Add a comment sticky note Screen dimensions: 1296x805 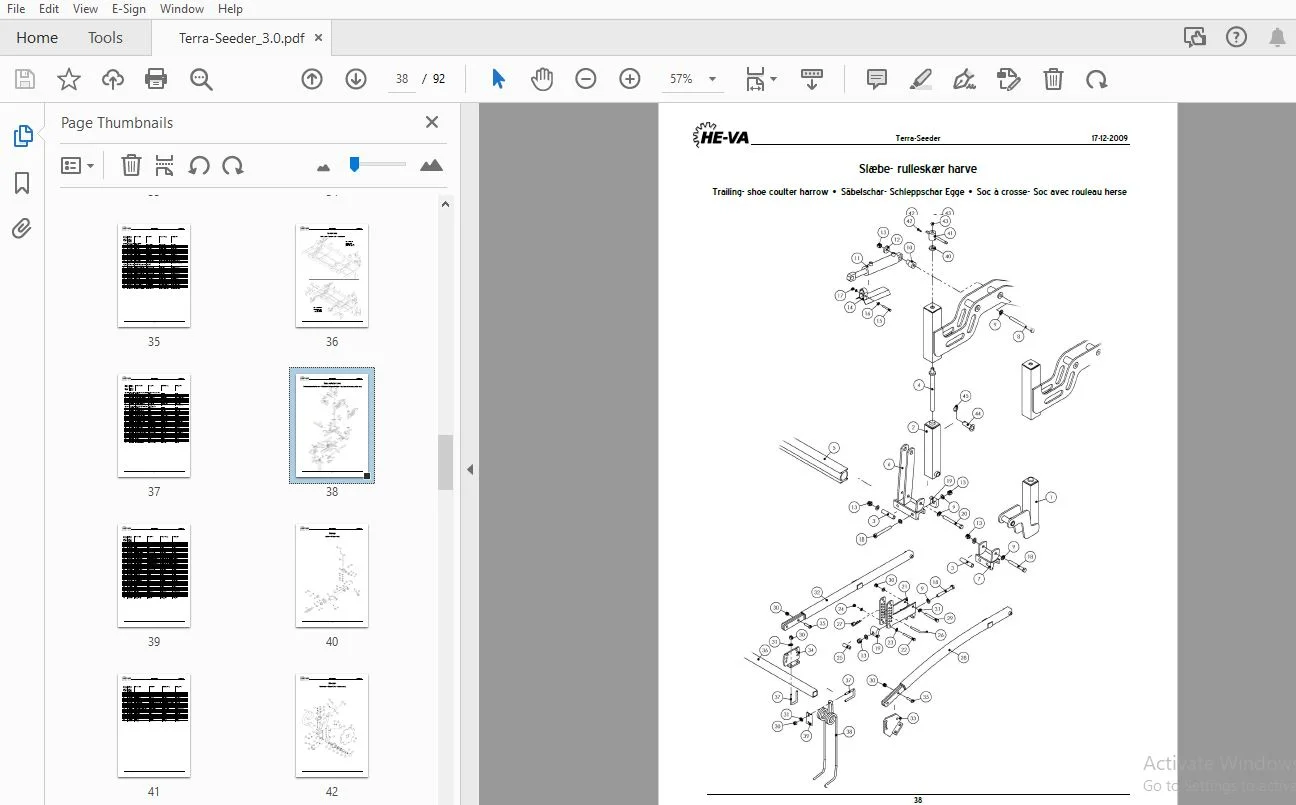pos(877,79)
